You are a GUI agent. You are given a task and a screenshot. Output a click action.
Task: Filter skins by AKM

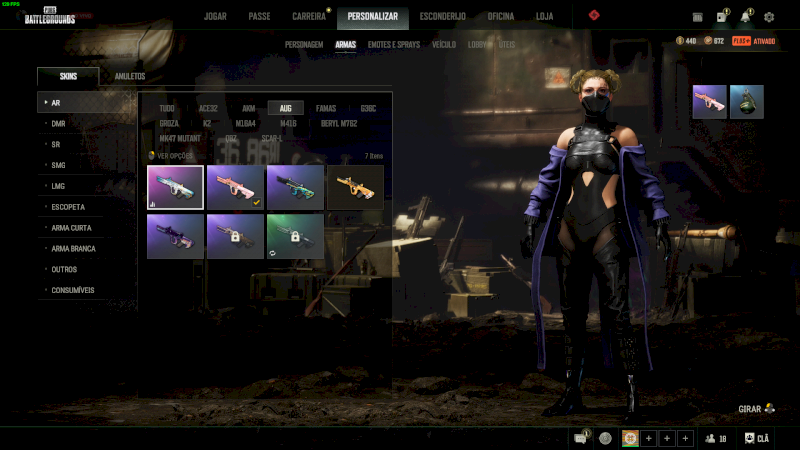(248, 108)
